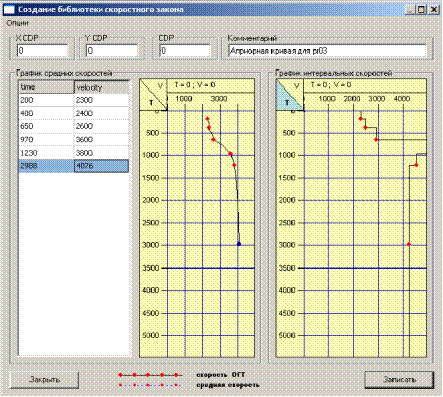
Task: Select time cell 650
Action: 46,126
